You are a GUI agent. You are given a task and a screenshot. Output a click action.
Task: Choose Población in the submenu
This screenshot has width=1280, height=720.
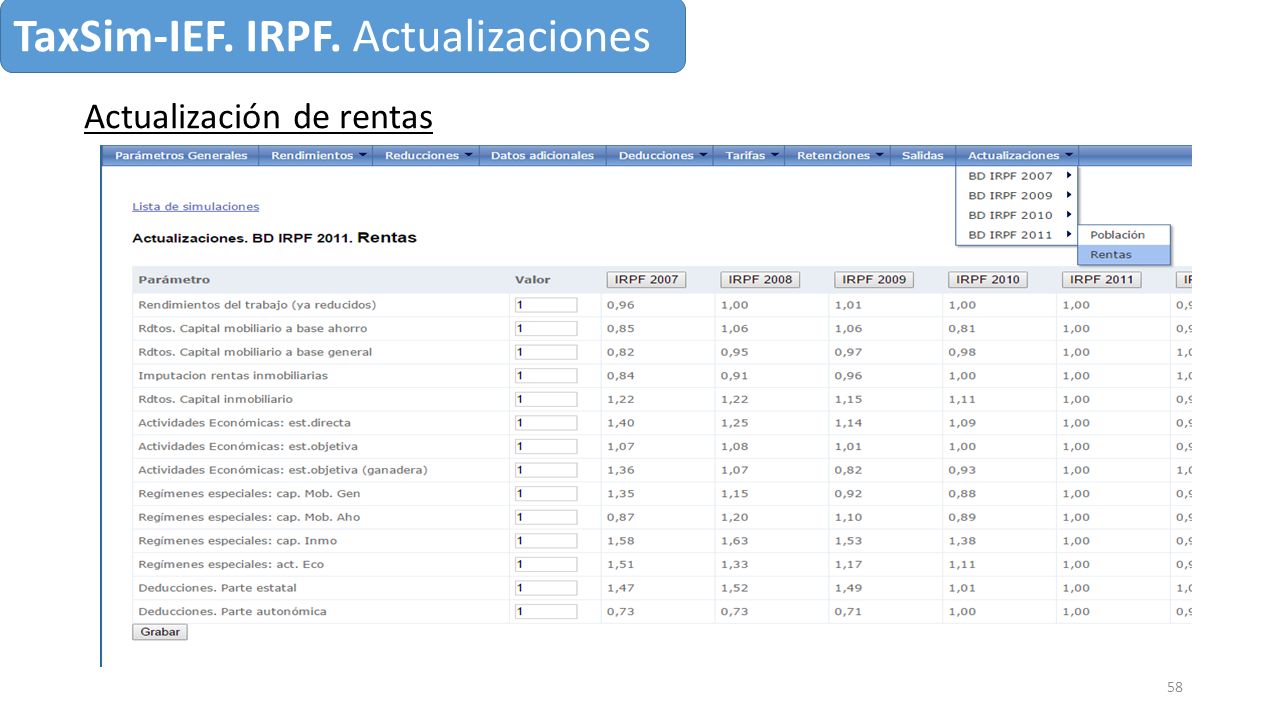[1123, 235]
